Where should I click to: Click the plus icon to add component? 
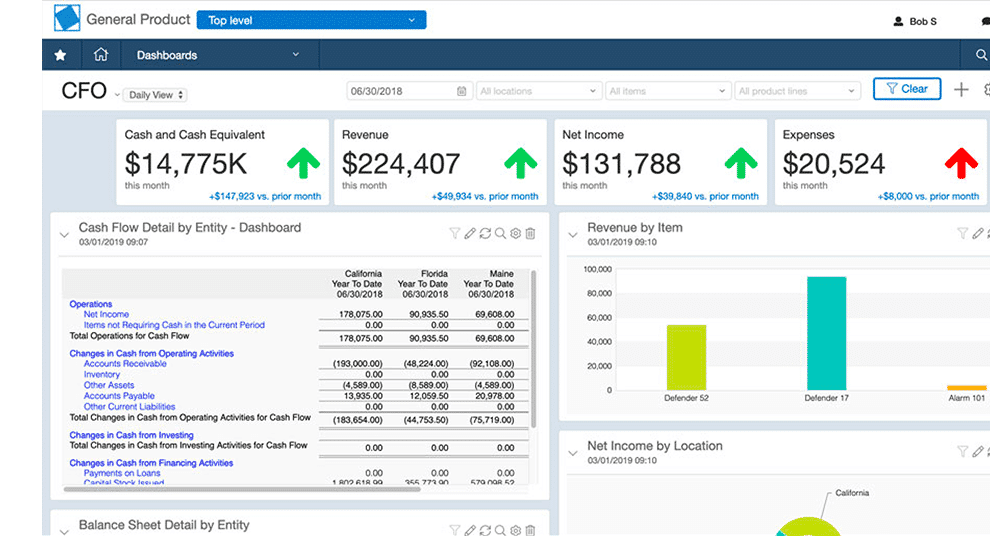pos(961,90)
